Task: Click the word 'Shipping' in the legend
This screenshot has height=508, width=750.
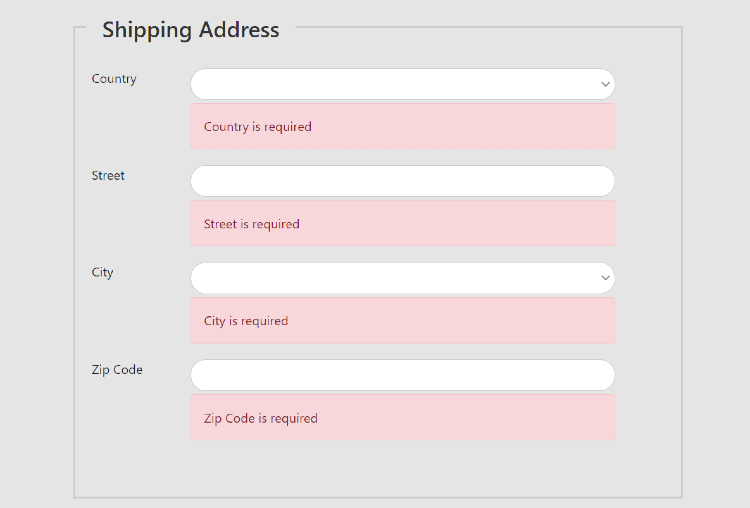Action: click(x=146, y=30)
